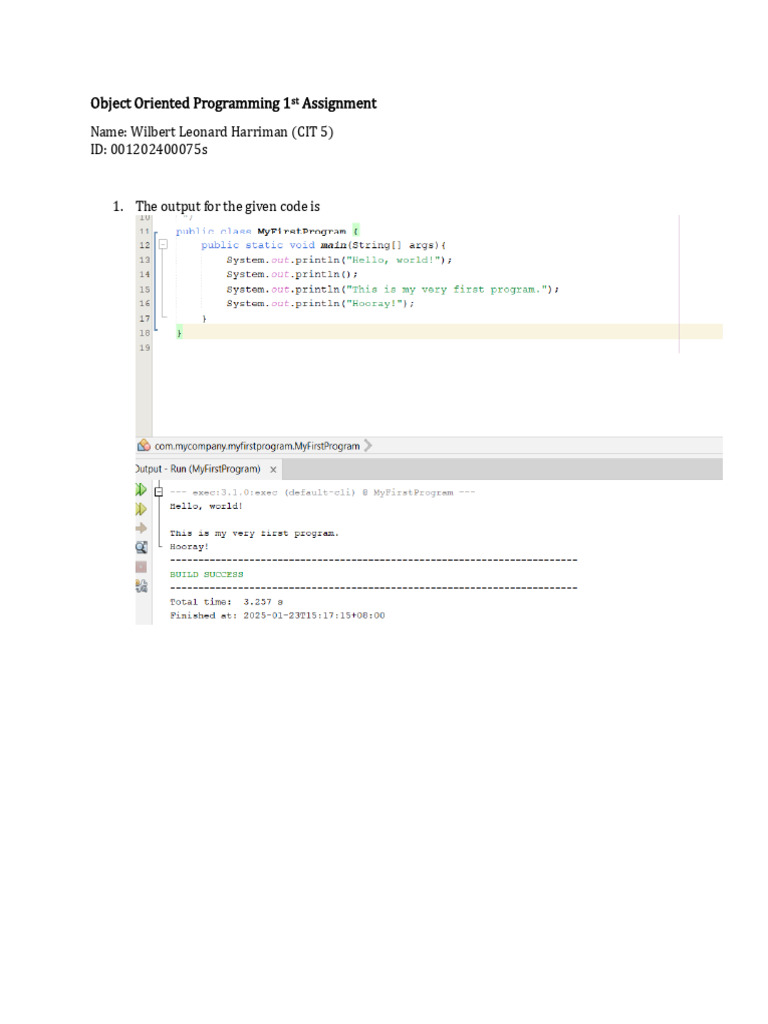The height and width of the screenshot is (1024, 768).
Task: Collapse the exec output fold in Output panel
Action: (159, 491)
